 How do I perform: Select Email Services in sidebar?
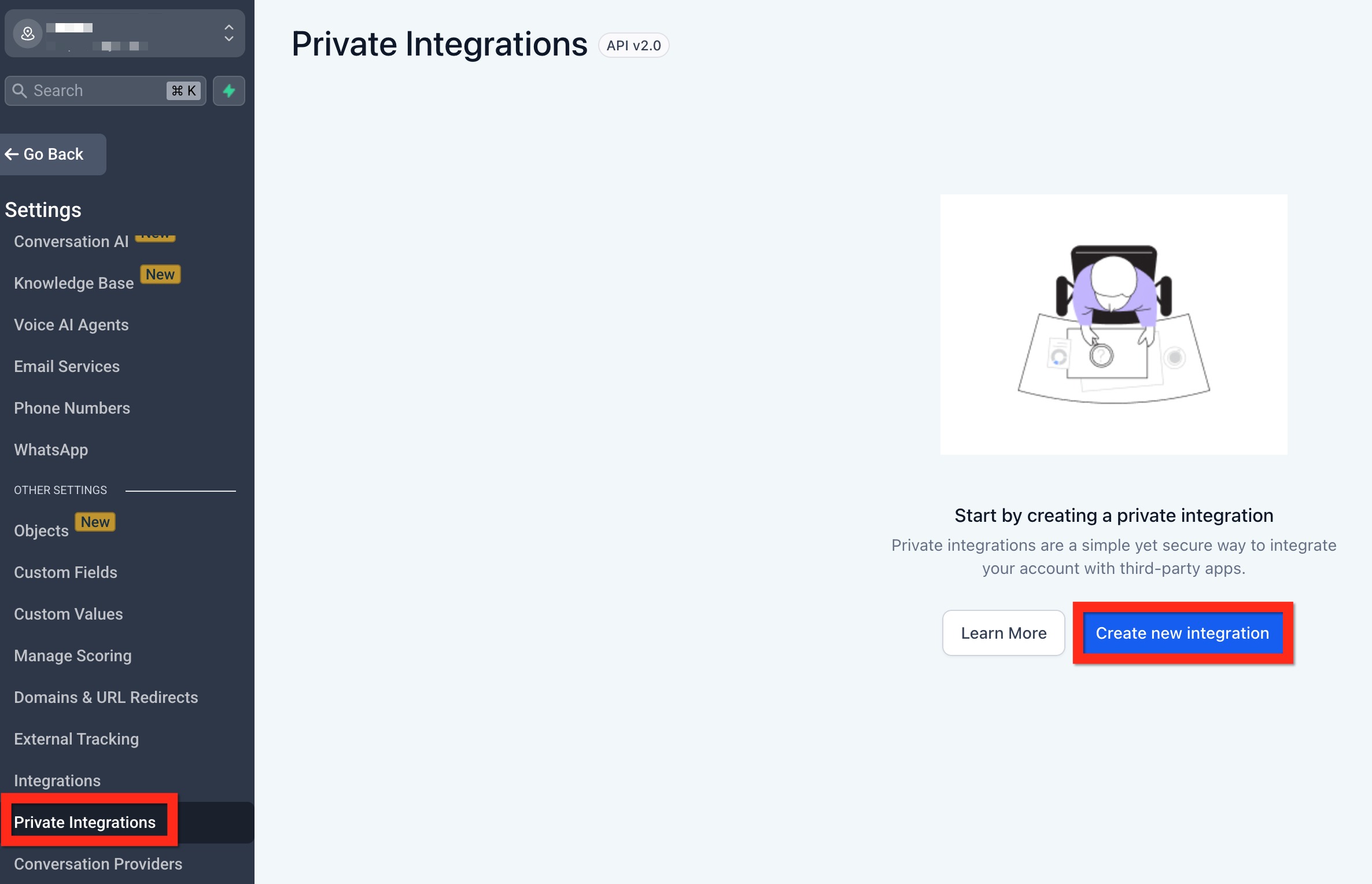click(x=67, y=367)
